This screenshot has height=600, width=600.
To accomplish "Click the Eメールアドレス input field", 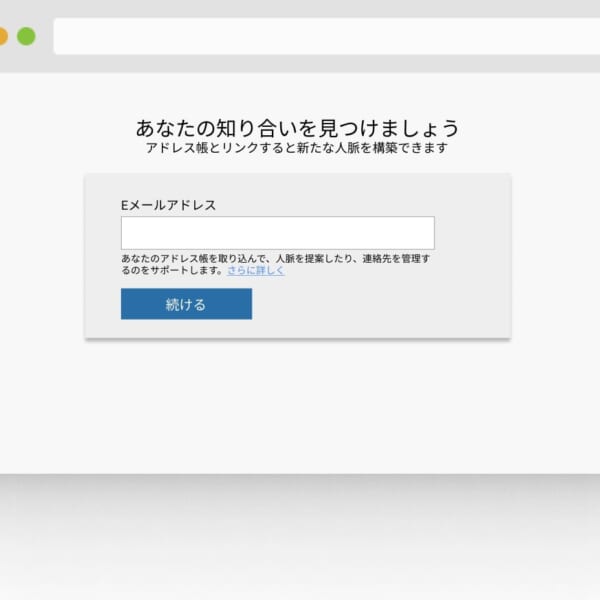I will pyautogui.click(x=277, y=233).
